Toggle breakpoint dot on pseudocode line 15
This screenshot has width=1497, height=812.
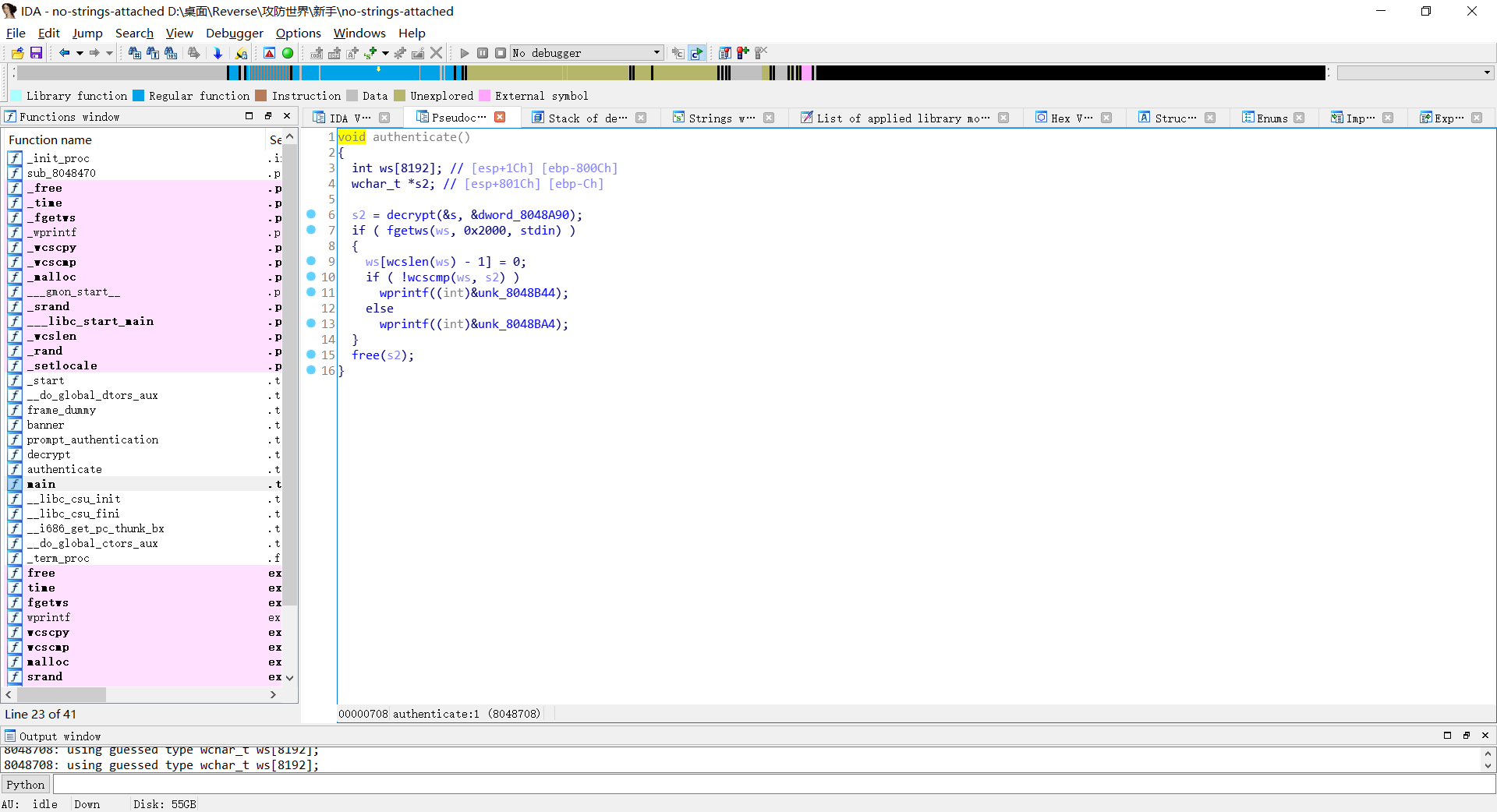pos(311,355)
